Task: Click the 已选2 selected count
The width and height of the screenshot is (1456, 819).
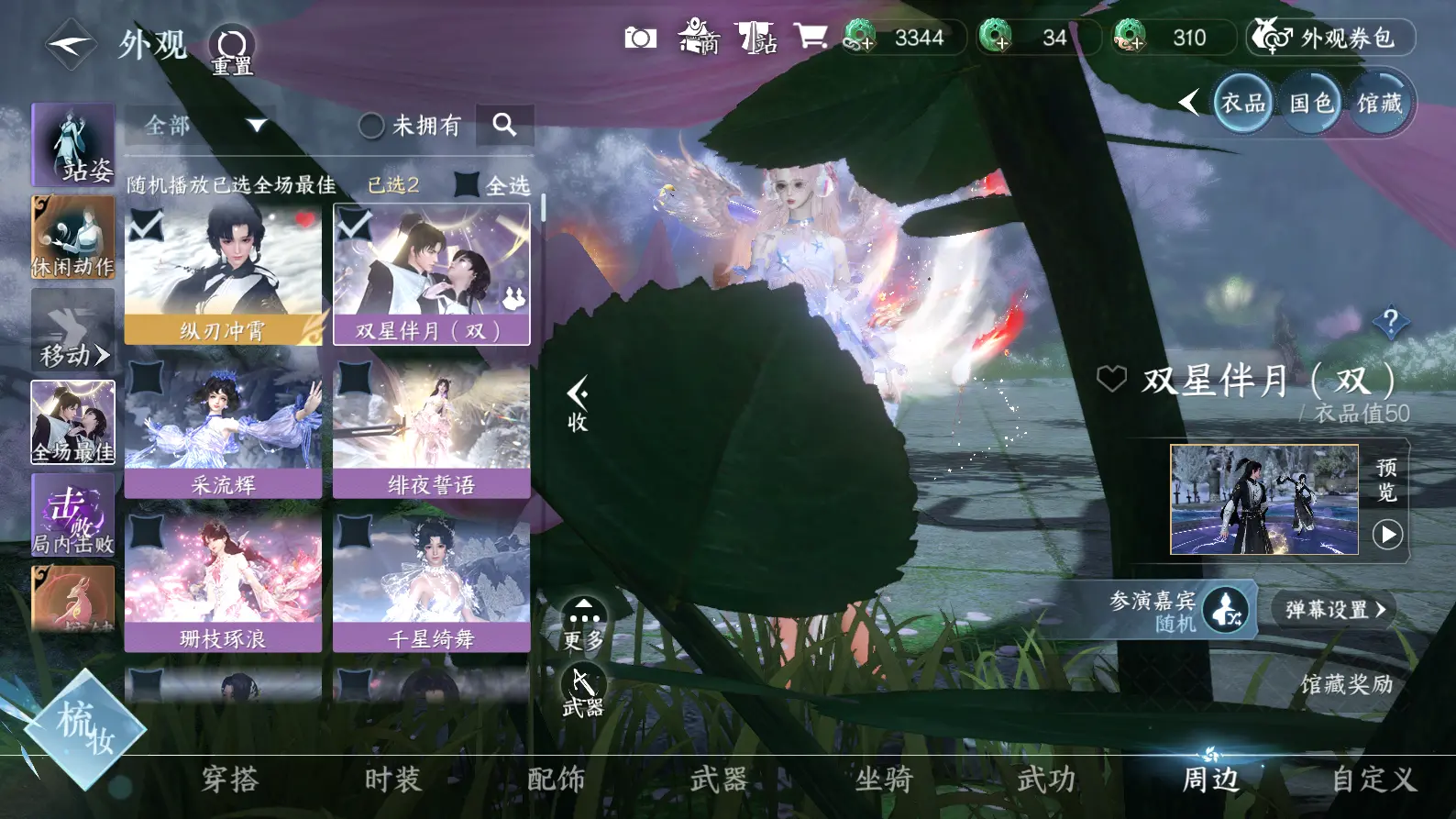Action: coord(393,185)
